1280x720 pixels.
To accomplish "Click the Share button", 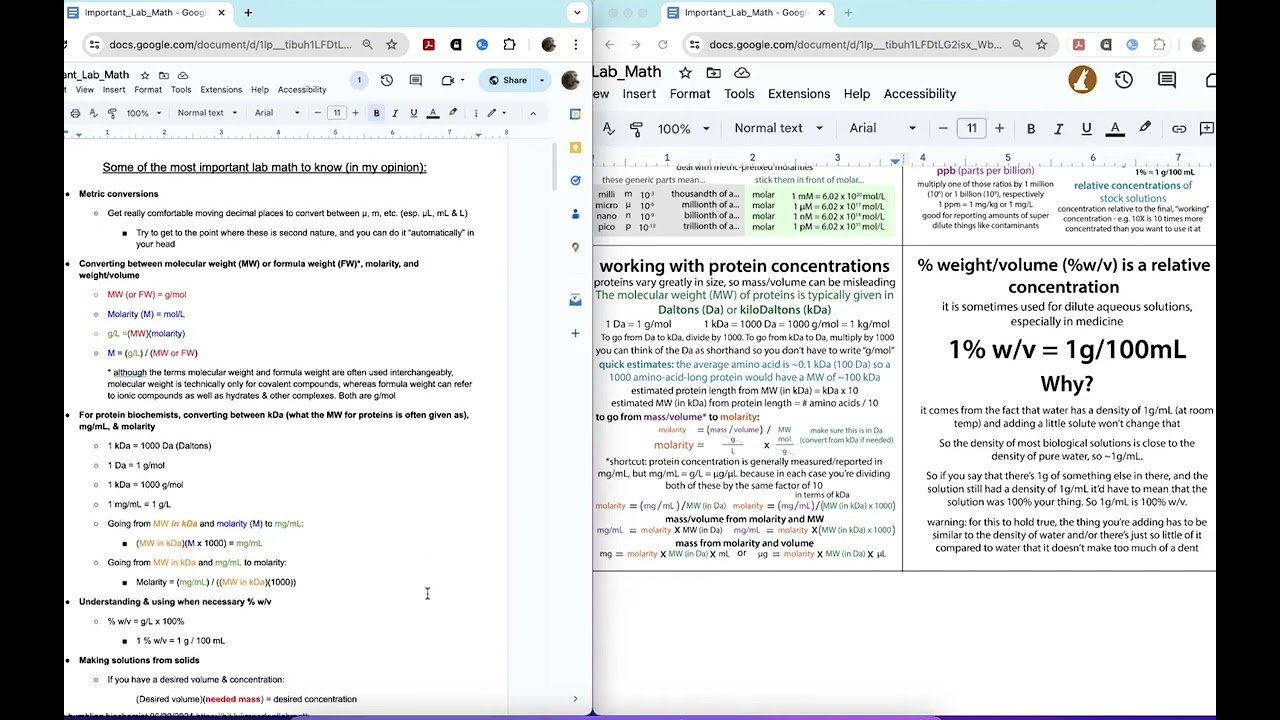I will point(508,80).
